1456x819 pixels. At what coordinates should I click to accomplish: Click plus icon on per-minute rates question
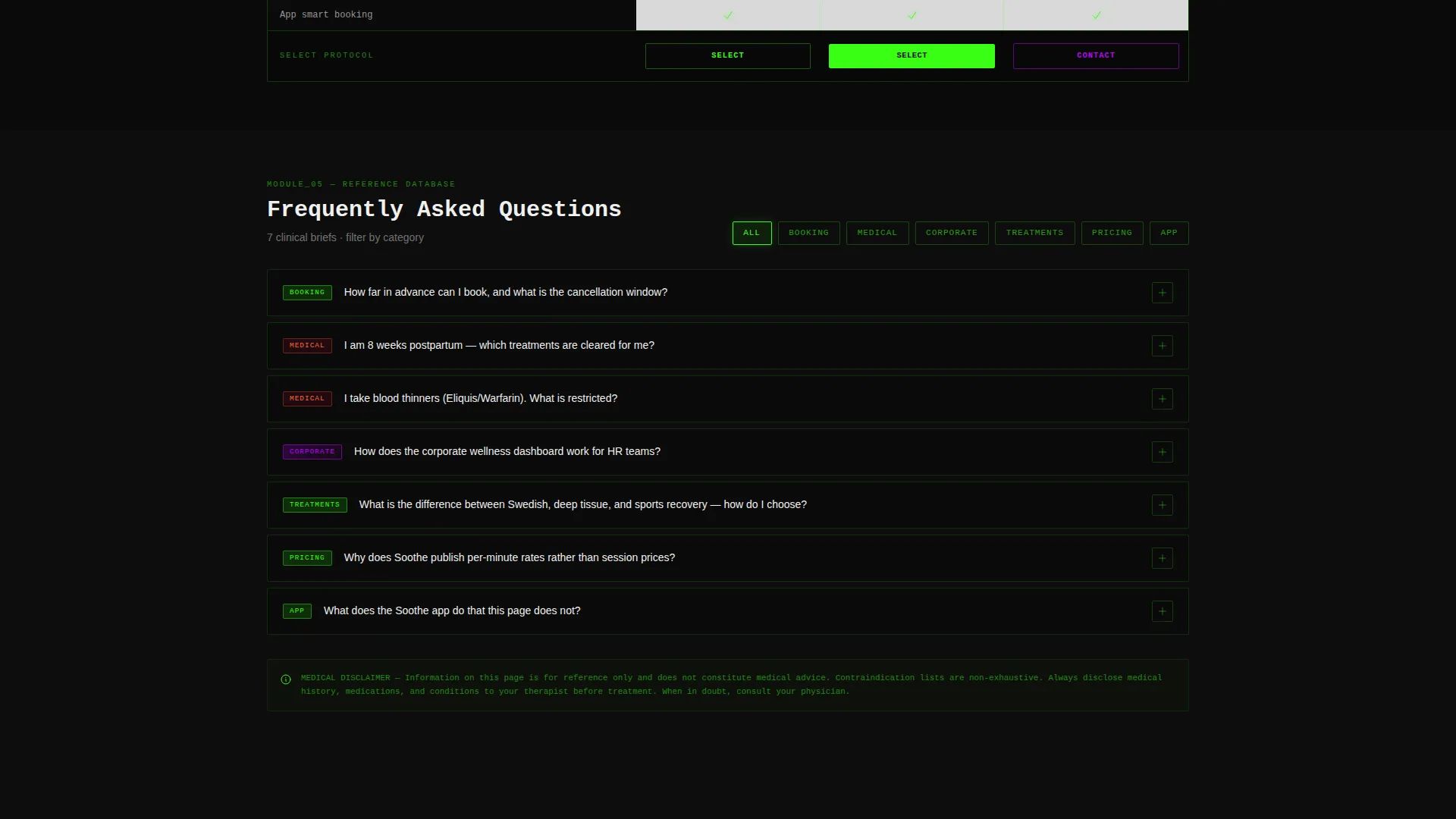point(1162,558)
